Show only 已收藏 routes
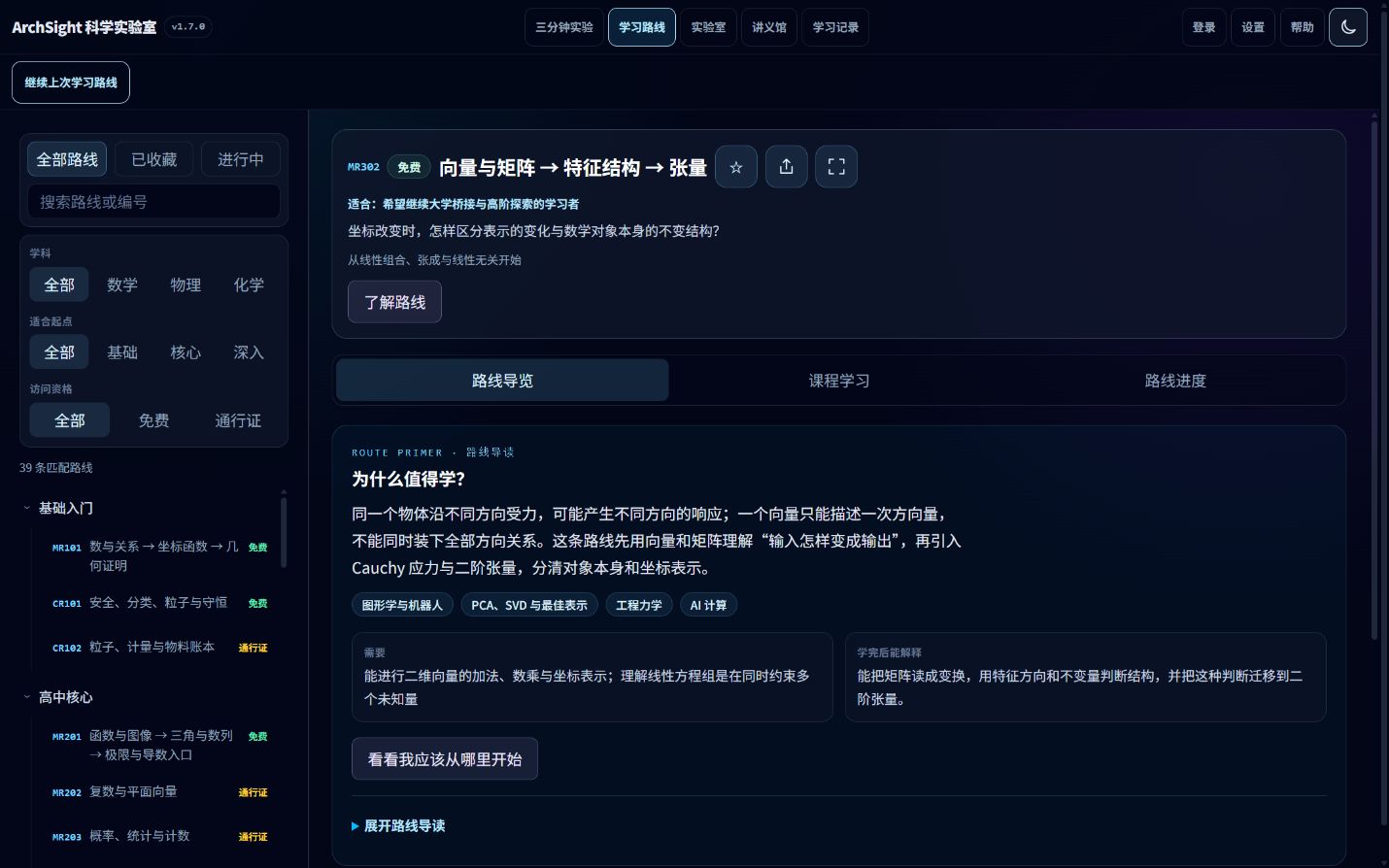The image size is (1389, 868). pos(154,159)
